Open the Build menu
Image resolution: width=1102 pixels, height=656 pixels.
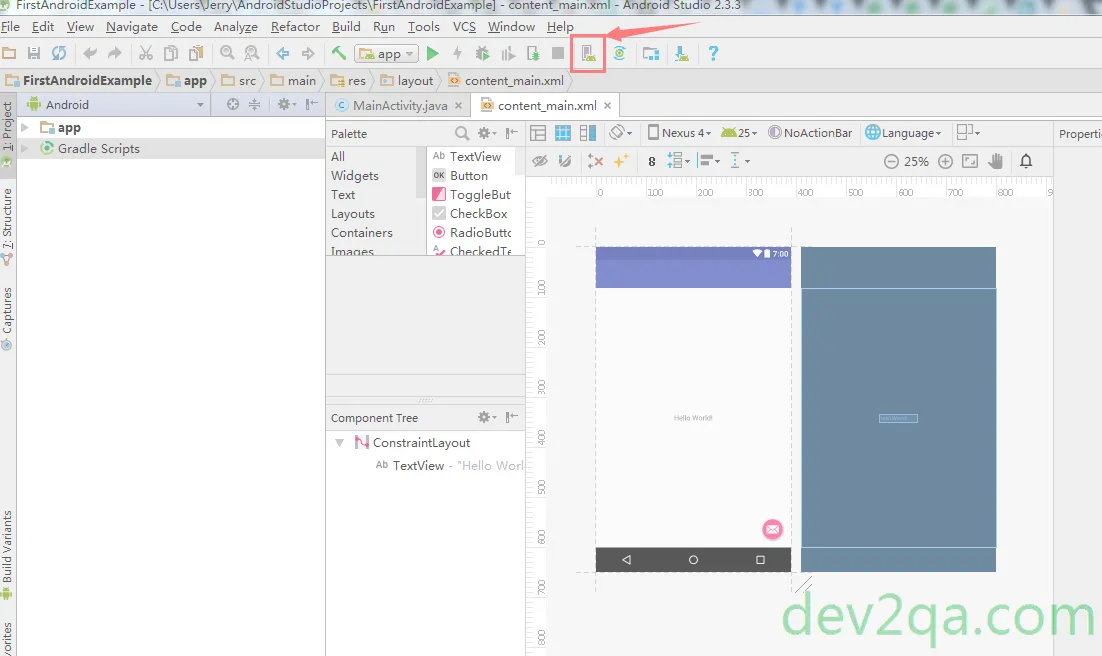click(x=346, y=27)
